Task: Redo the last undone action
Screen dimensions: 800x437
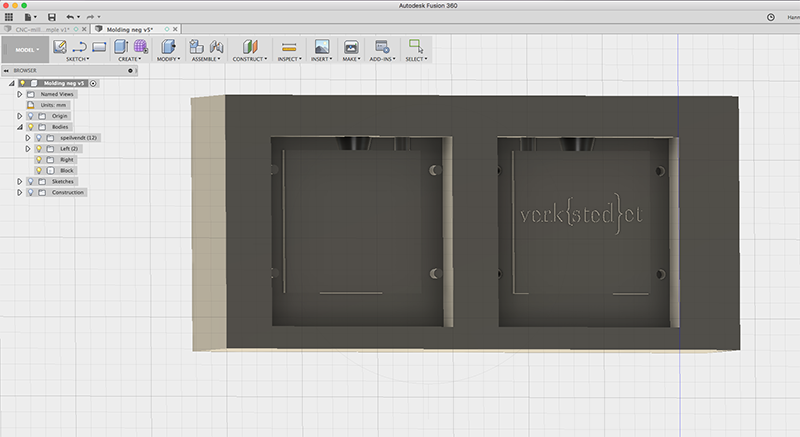Action: [90, 17]
